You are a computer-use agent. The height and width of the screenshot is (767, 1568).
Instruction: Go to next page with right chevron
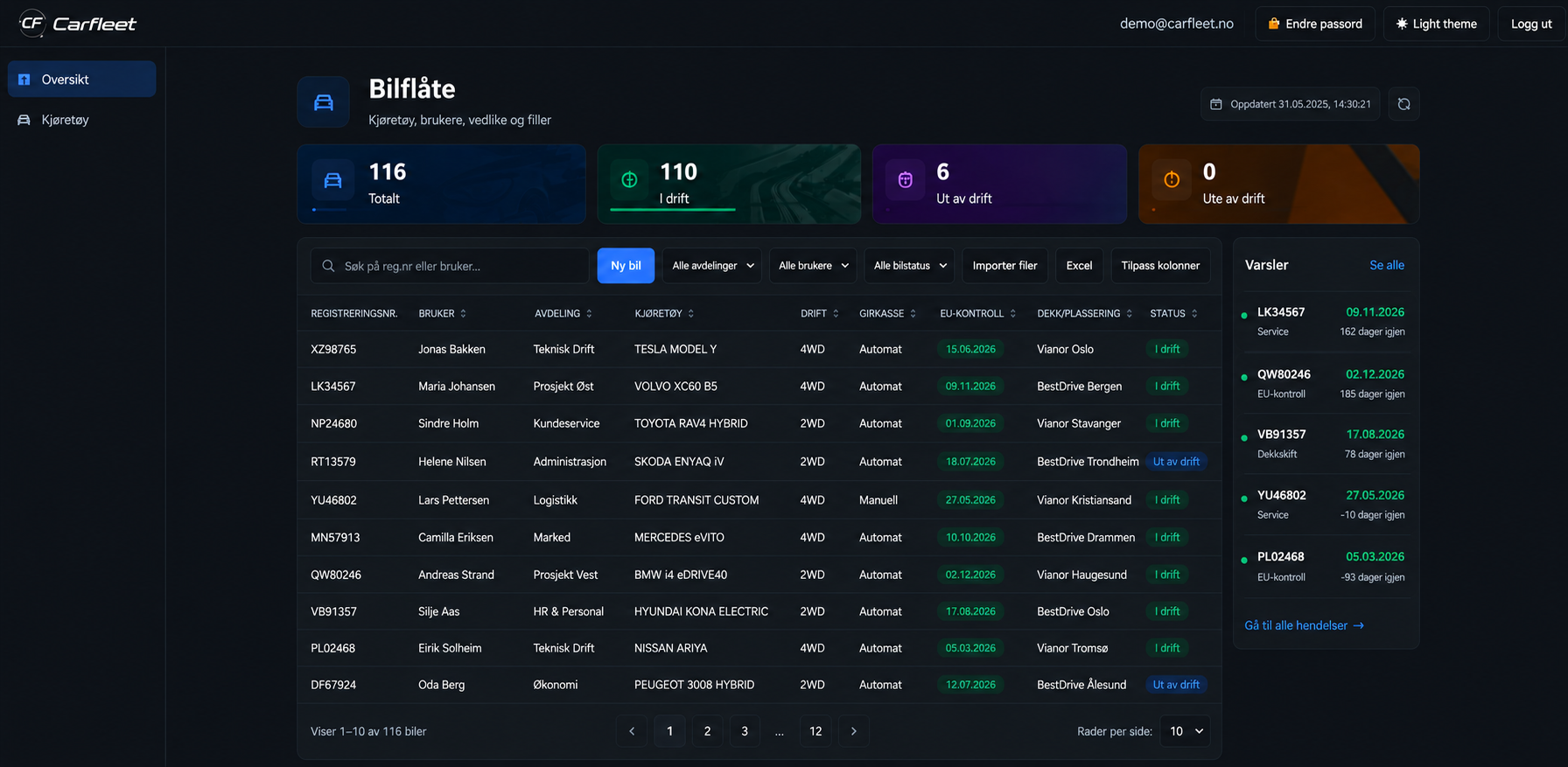(853, 731)
